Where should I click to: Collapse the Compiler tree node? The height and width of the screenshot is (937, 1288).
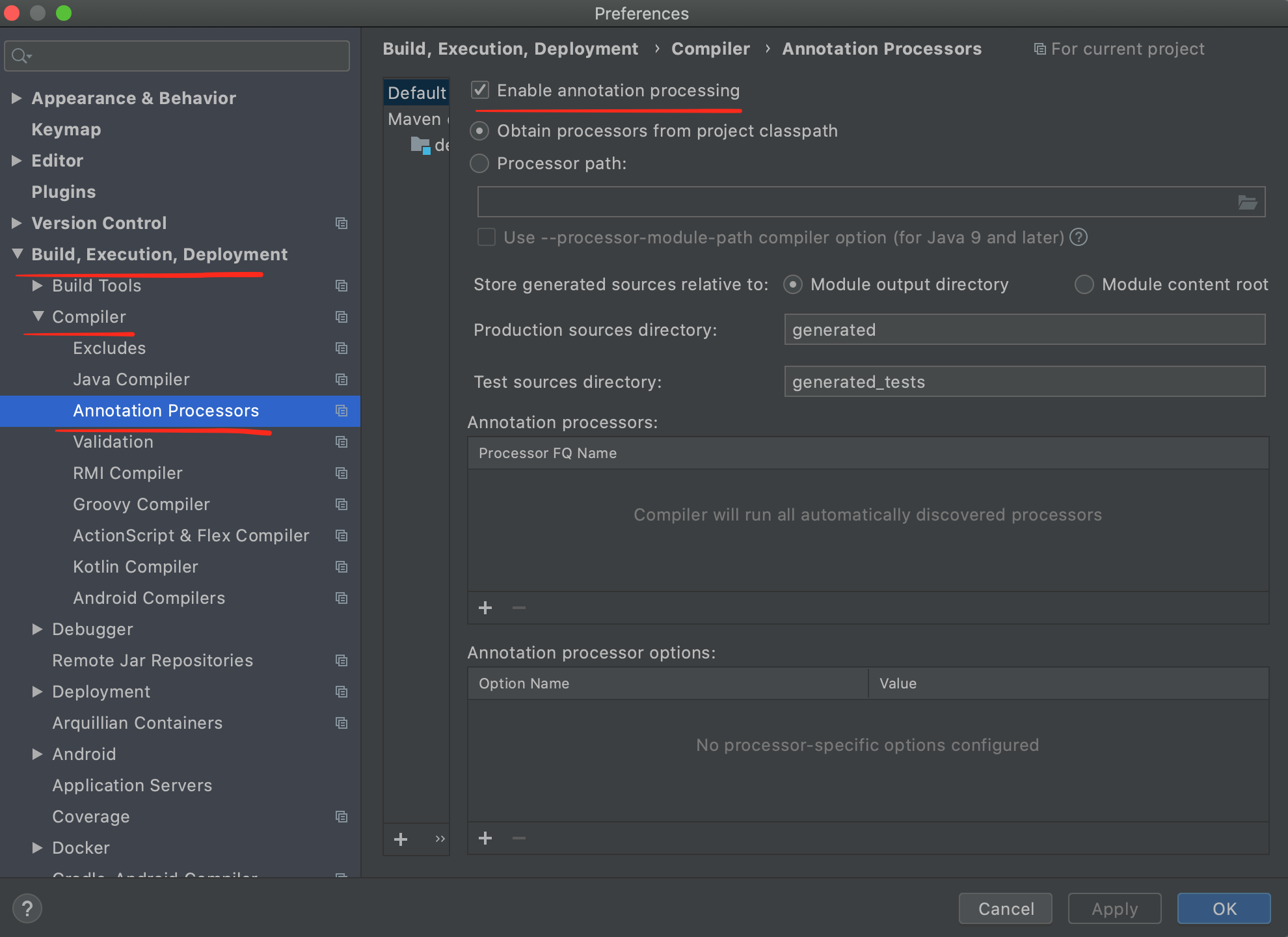click(38, 317)
